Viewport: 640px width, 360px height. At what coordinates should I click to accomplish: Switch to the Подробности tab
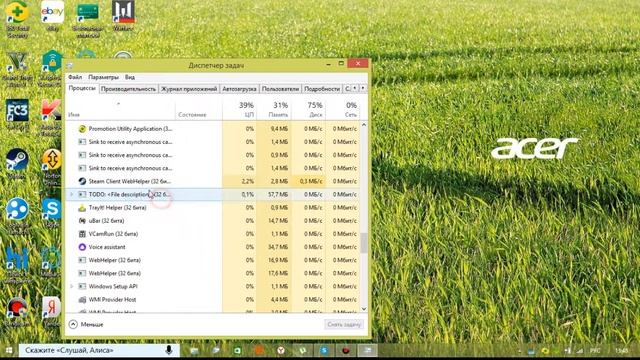(x=322, y=89)
